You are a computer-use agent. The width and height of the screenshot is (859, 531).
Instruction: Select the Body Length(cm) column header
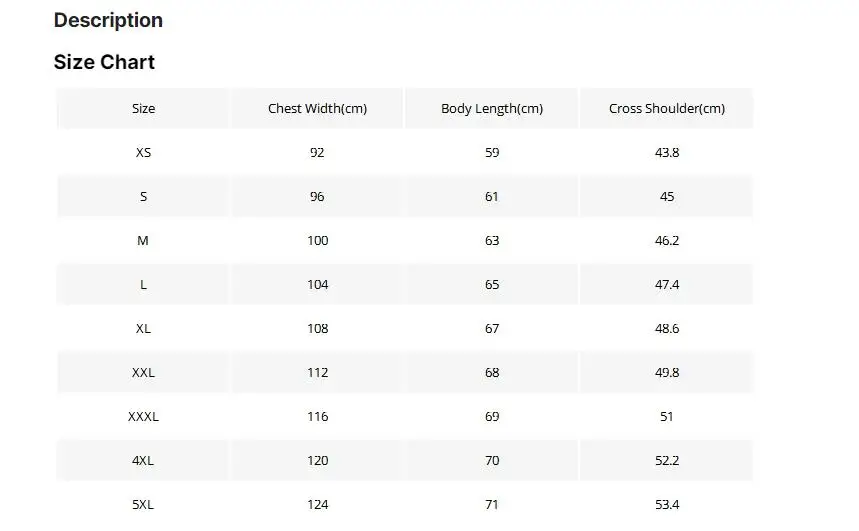point(492,109)
